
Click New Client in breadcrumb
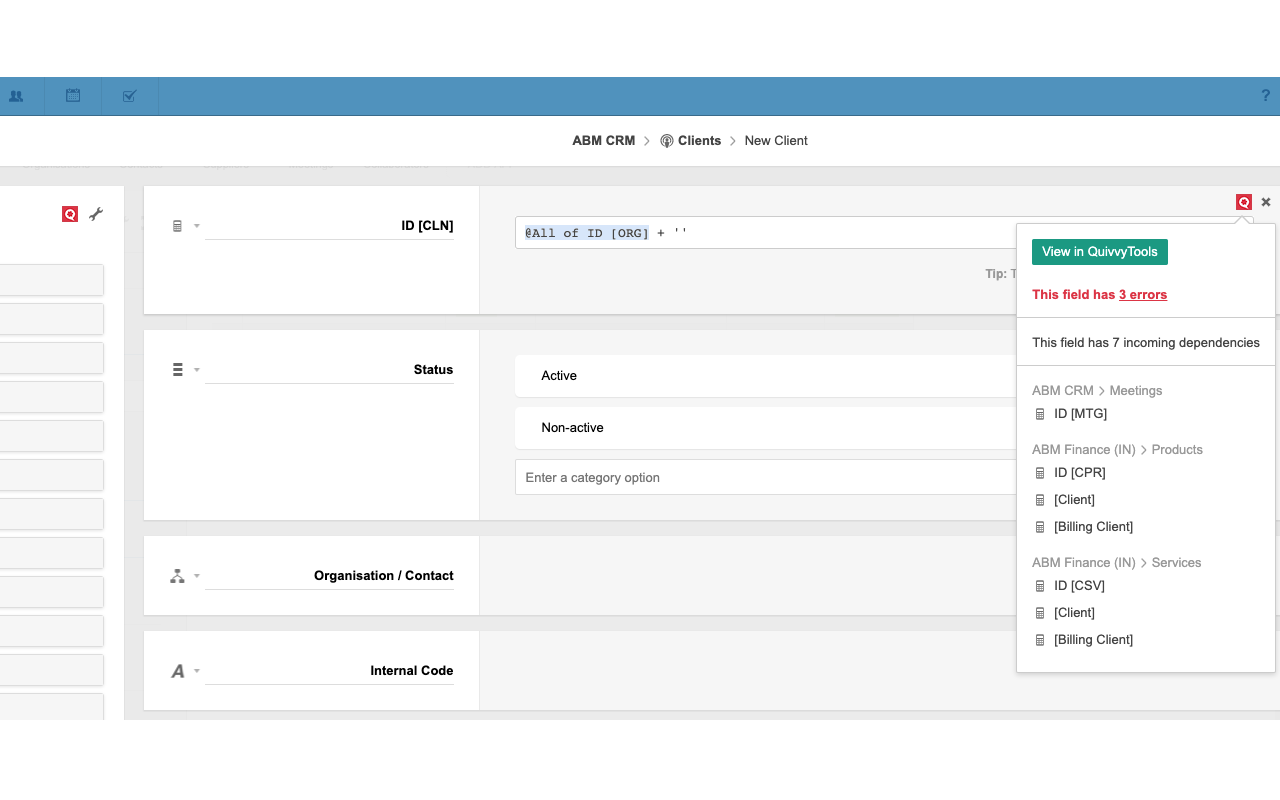[776, 141]
